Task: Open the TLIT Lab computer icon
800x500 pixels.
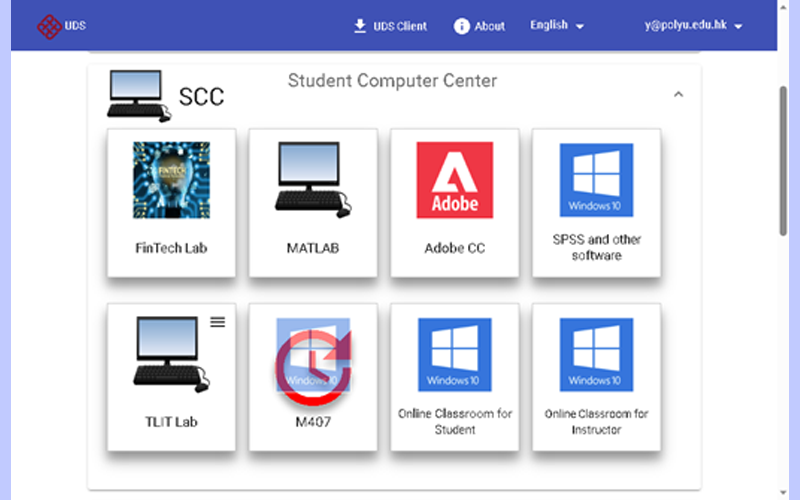Action: click(x=172, y=356)
